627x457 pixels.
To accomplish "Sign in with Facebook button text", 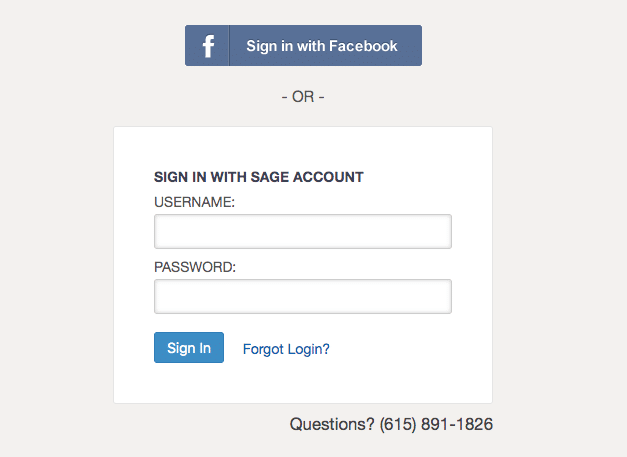I will point(321,46).
